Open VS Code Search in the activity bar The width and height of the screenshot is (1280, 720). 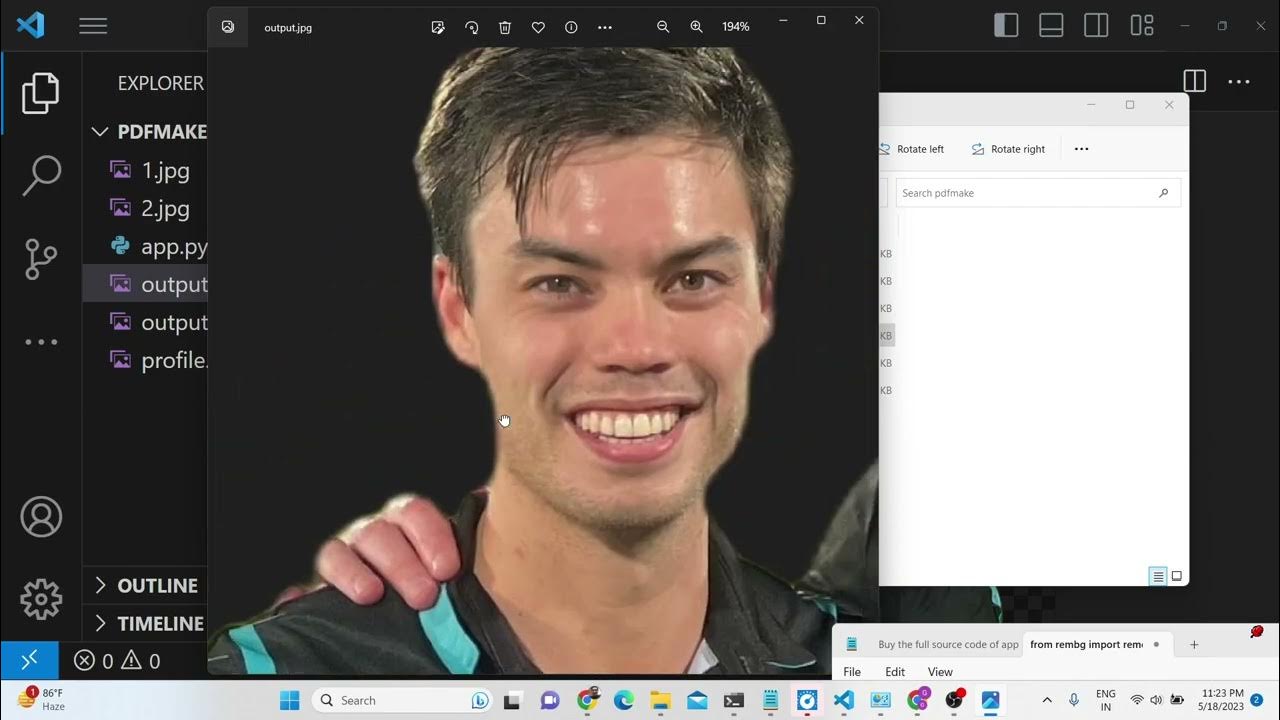(x=41, y=175)
